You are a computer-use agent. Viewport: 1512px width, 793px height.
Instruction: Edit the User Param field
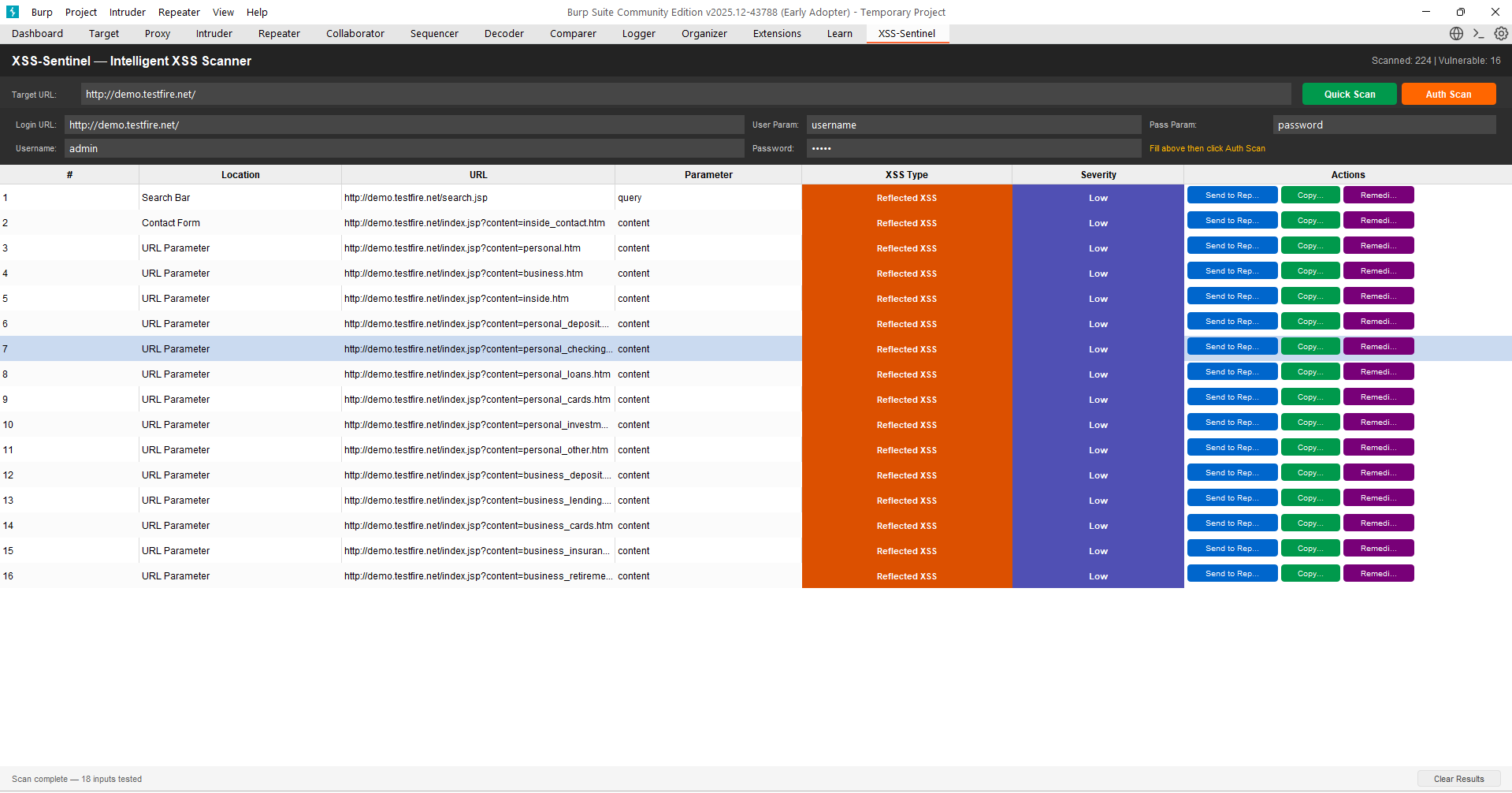pyautogui.click(x=974, y=125)
